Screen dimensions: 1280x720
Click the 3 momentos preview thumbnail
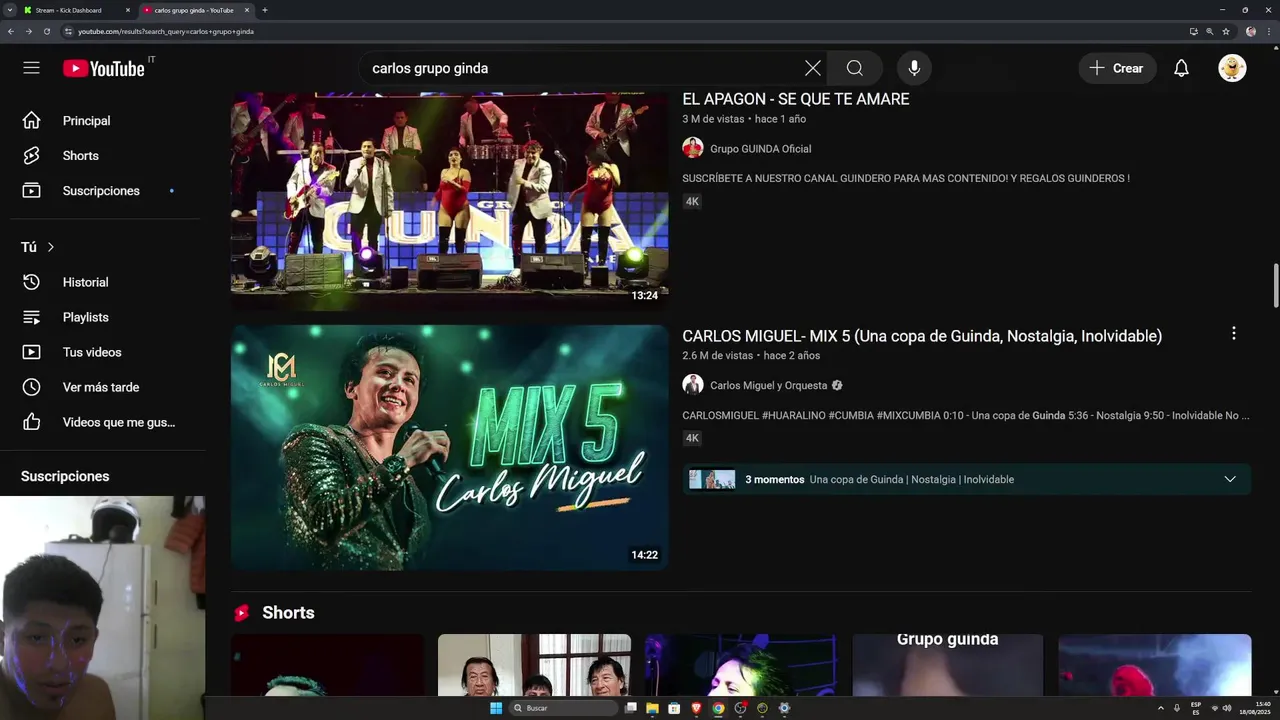[x=712, y=479]
